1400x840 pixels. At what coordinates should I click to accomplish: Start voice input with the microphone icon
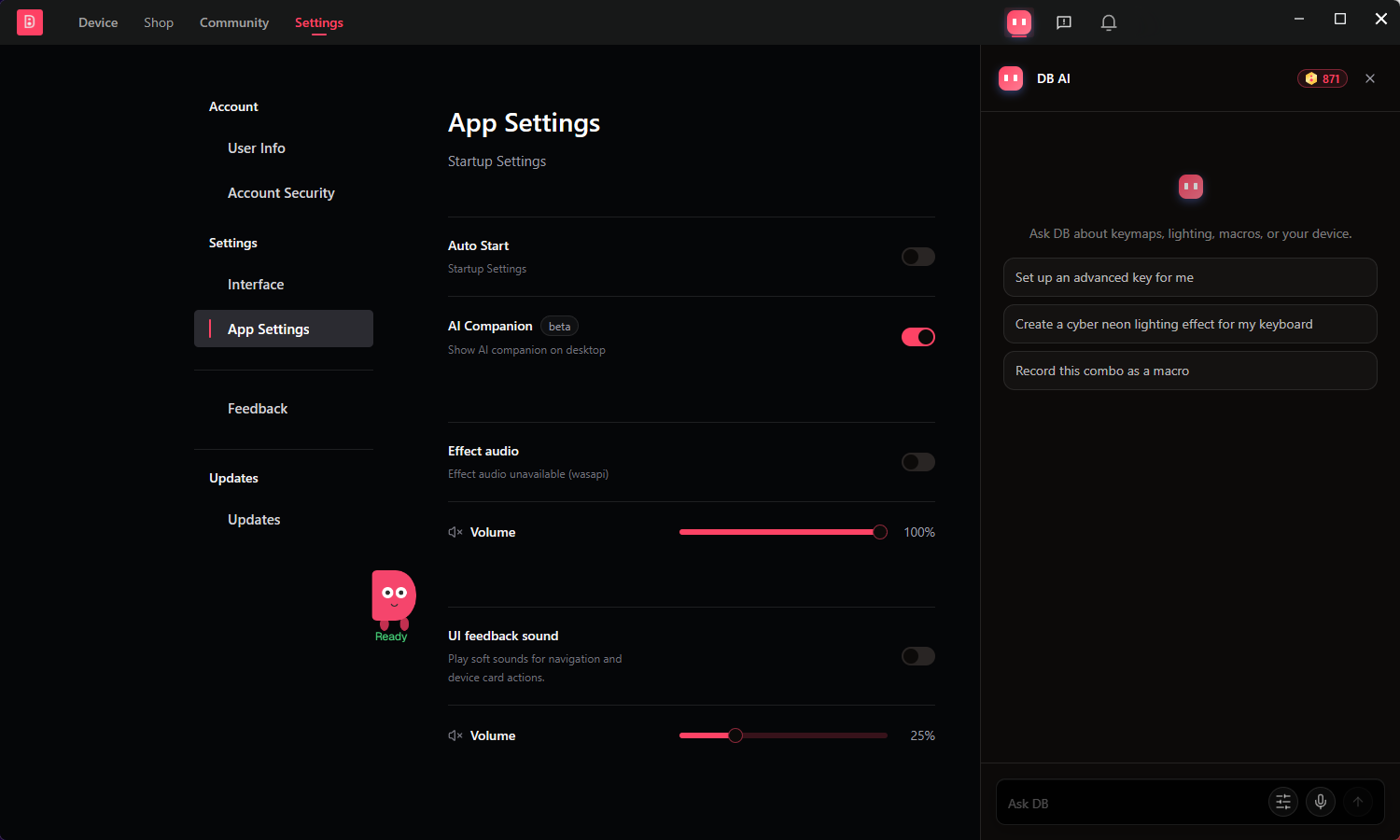pyautogui.click(x=1321, y=802)
